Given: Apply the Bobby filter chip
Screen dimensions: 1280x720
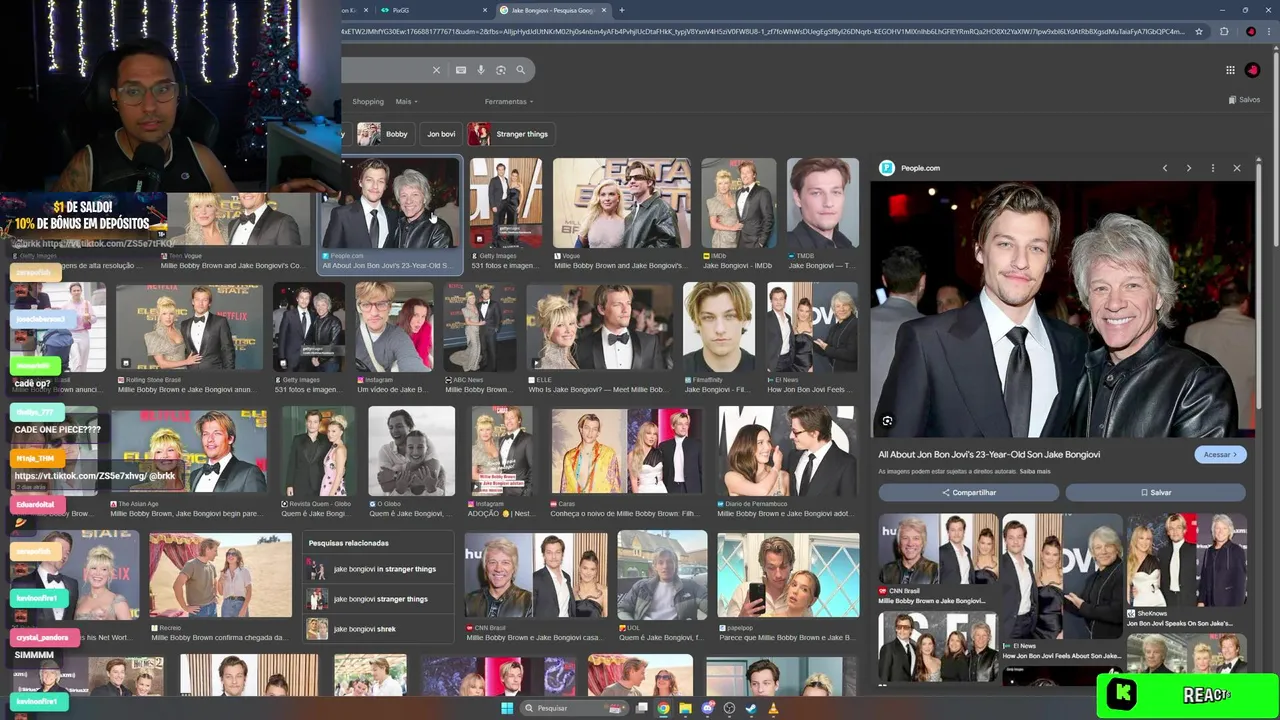Looking at the screenshot, I should pos(384,134).
